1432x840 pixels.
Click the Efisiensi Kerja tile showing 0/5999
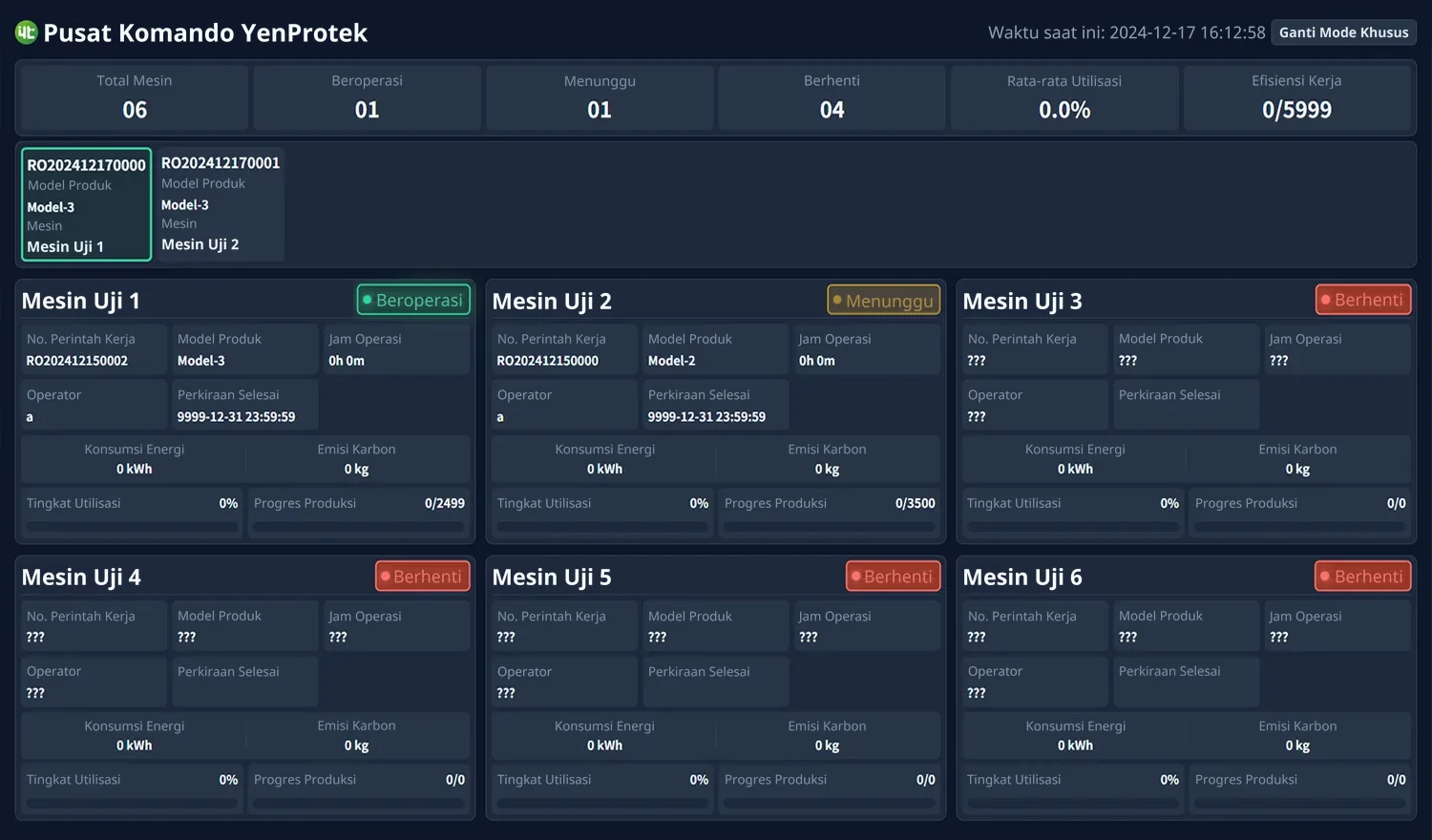point(1297,97)
